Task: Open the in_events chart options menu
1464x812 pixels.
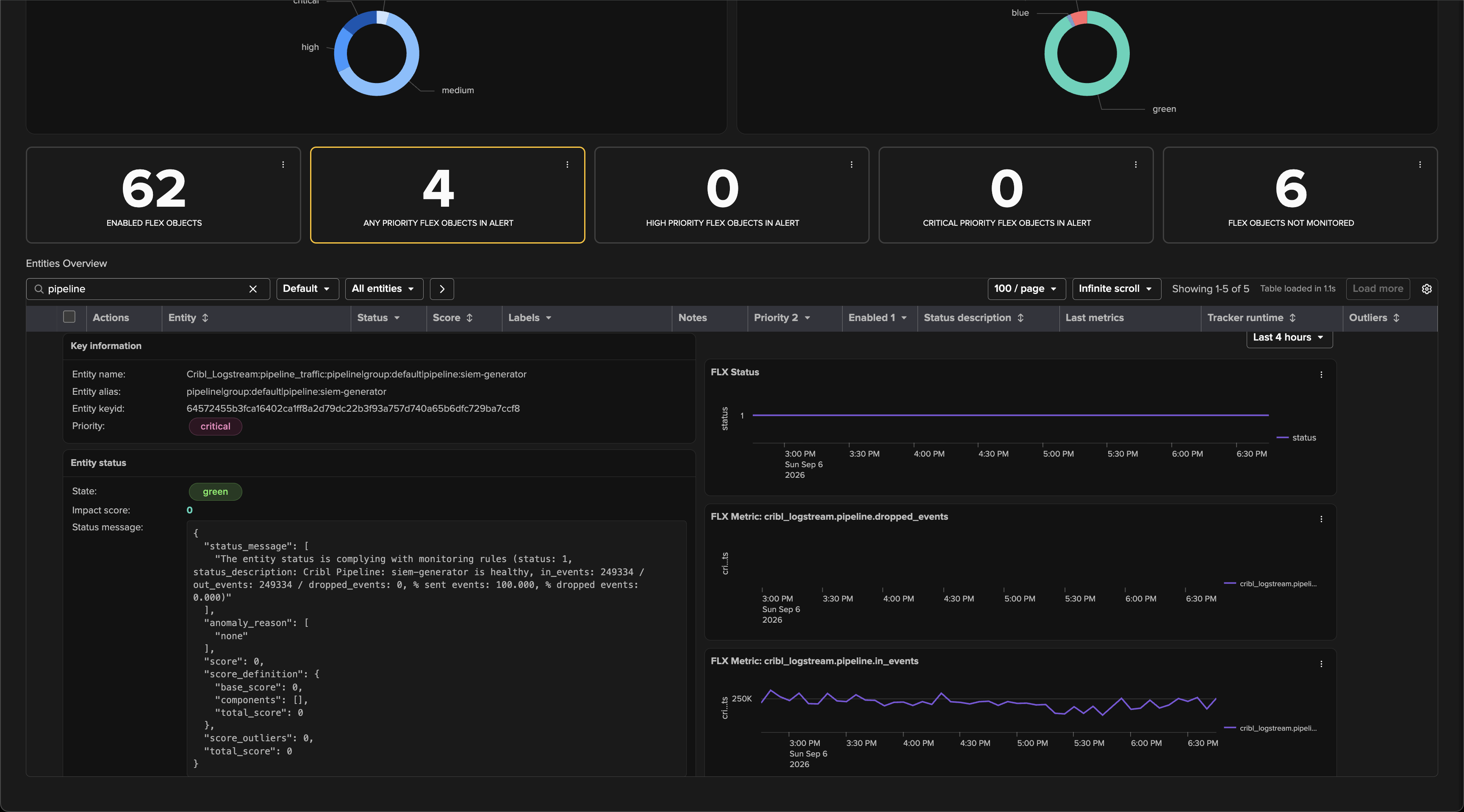Action: tap(1321, 664)
